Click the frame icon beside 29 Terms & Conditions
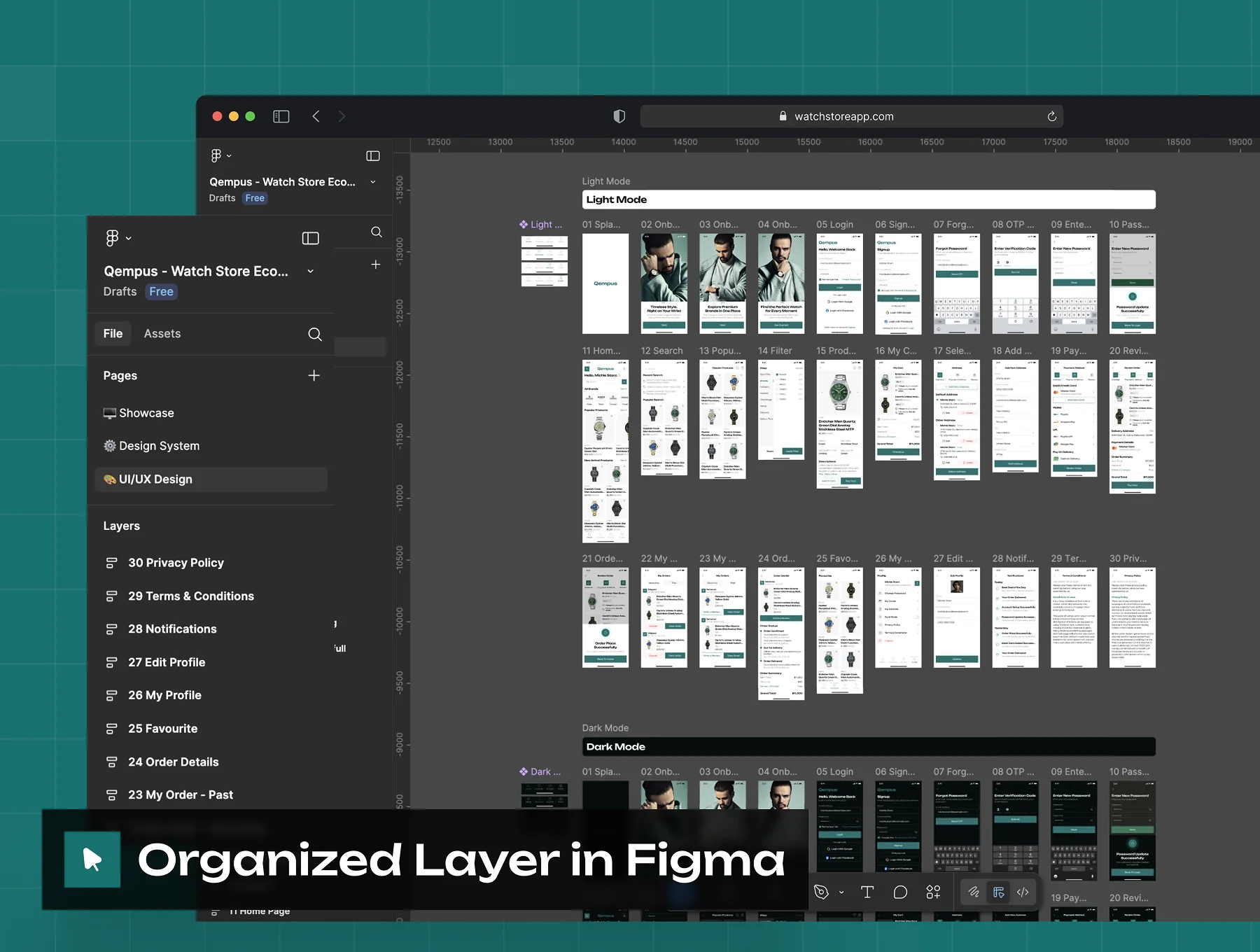The image size is (1260, 952). (x=111, y=596)
